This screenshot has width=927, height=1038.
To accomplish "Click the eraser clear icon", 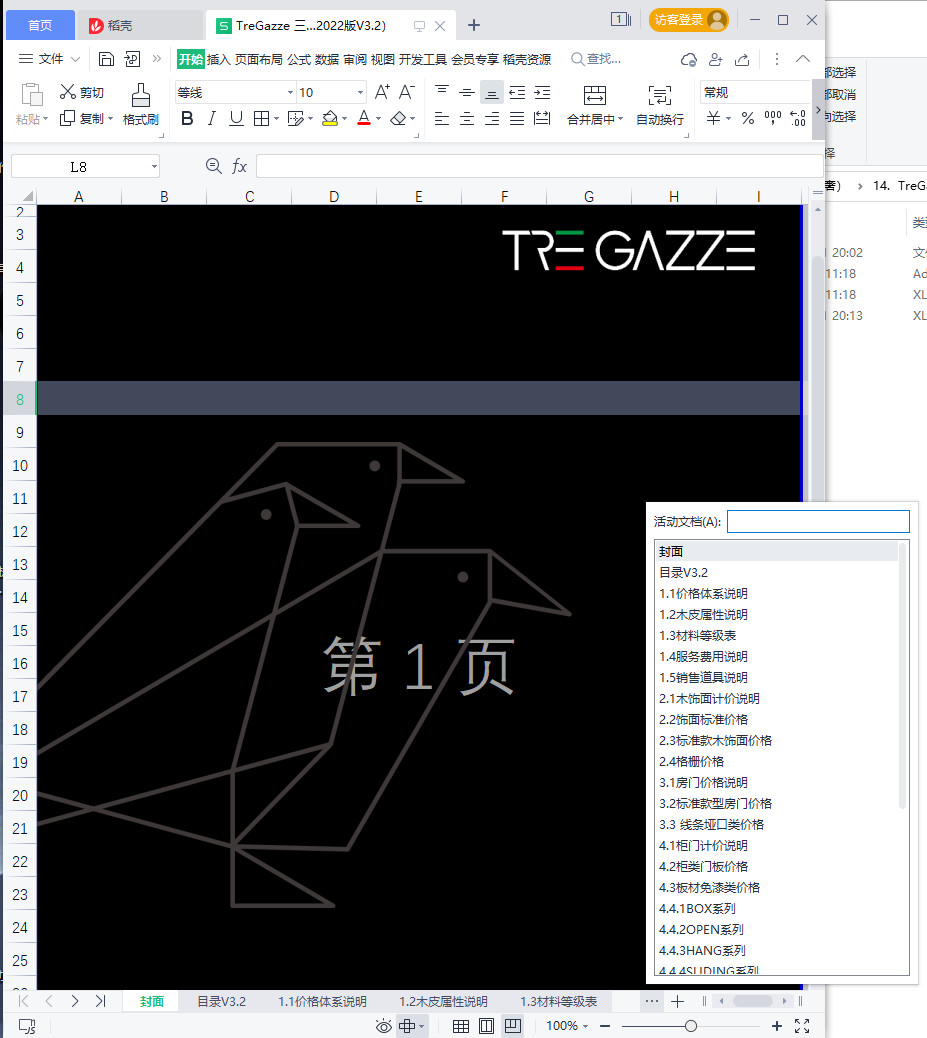I will (x=398, y=118).
